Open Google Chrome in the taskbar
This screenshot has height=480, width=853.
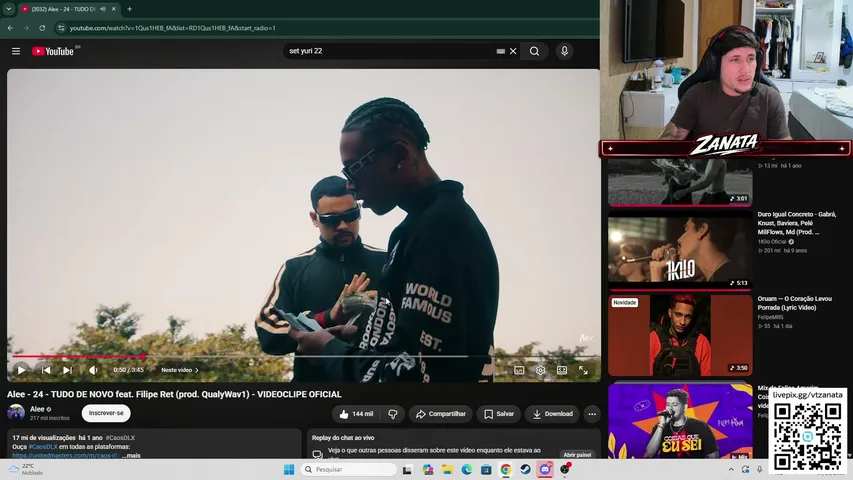506,470
